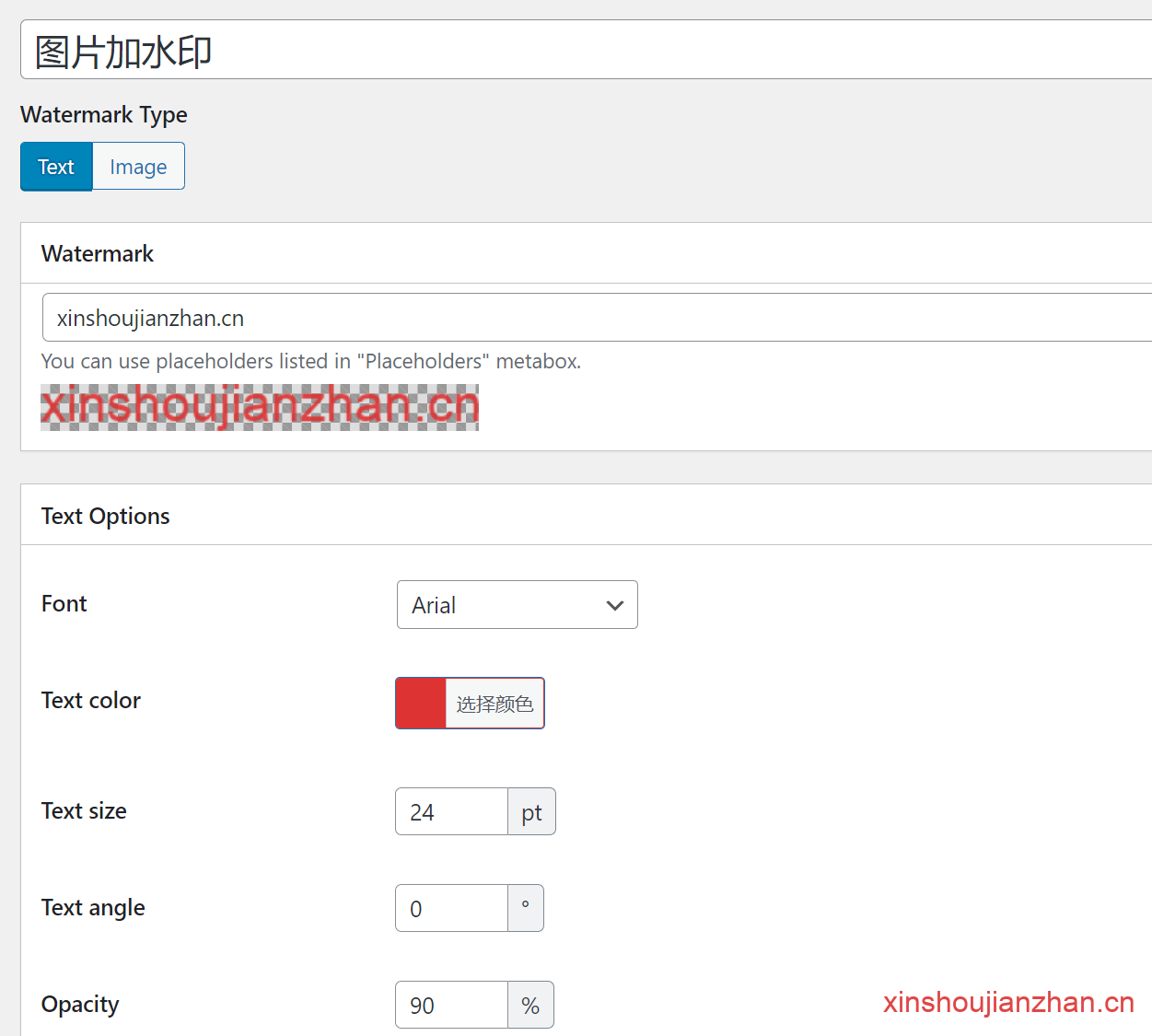Viewport: 1152px width, 1036px height.
Task: Click the Text size label
Action: click(84, 810)
